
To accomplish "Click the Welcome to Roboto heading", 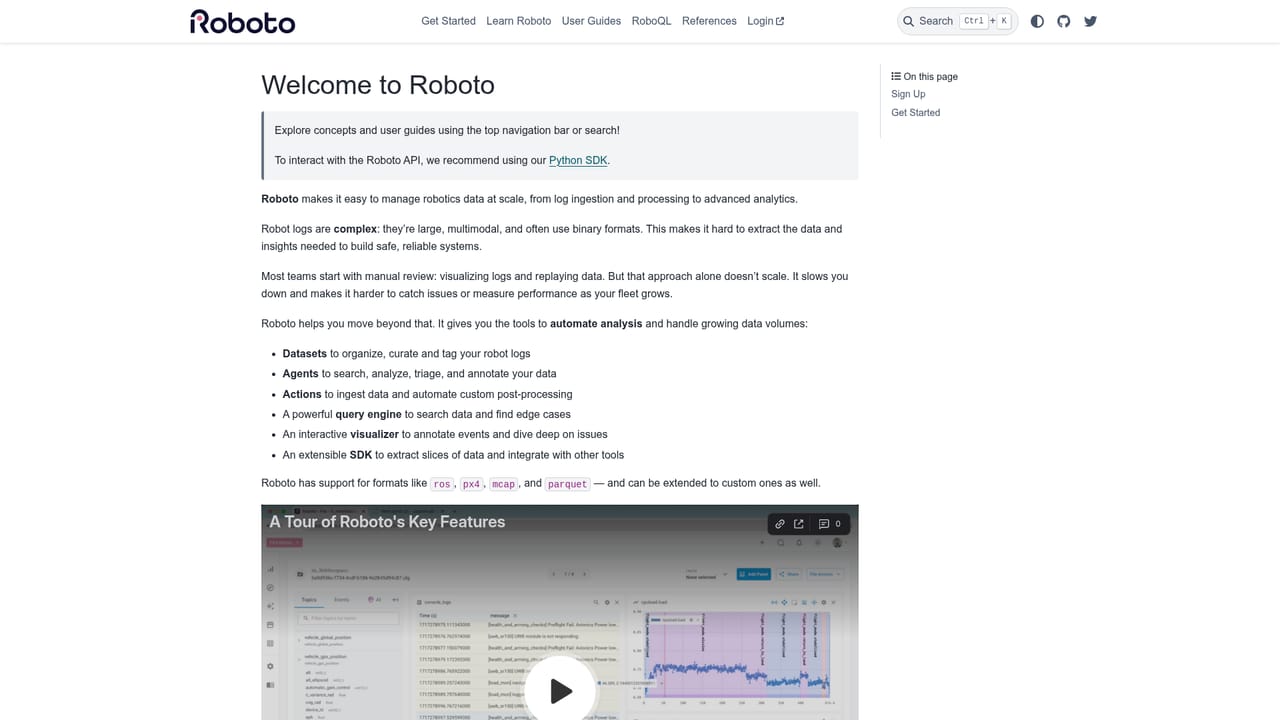I will [378, 85].
